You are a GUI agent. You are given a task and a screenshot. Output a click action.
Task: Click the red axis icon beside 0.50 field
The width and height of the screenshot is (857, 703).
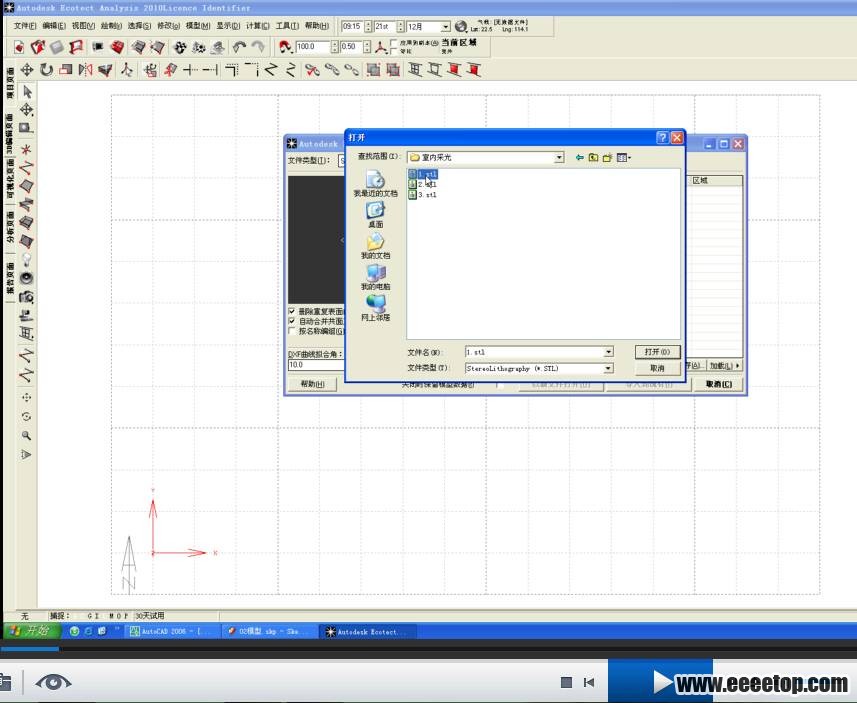(x=380, y=47)
